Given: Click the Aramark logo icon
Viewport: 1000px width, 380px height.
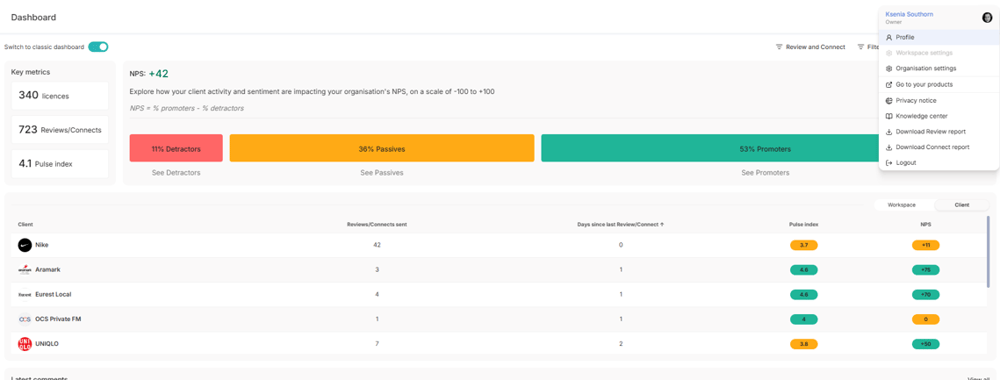Looking at the screenshot, I should coord(25,270).
